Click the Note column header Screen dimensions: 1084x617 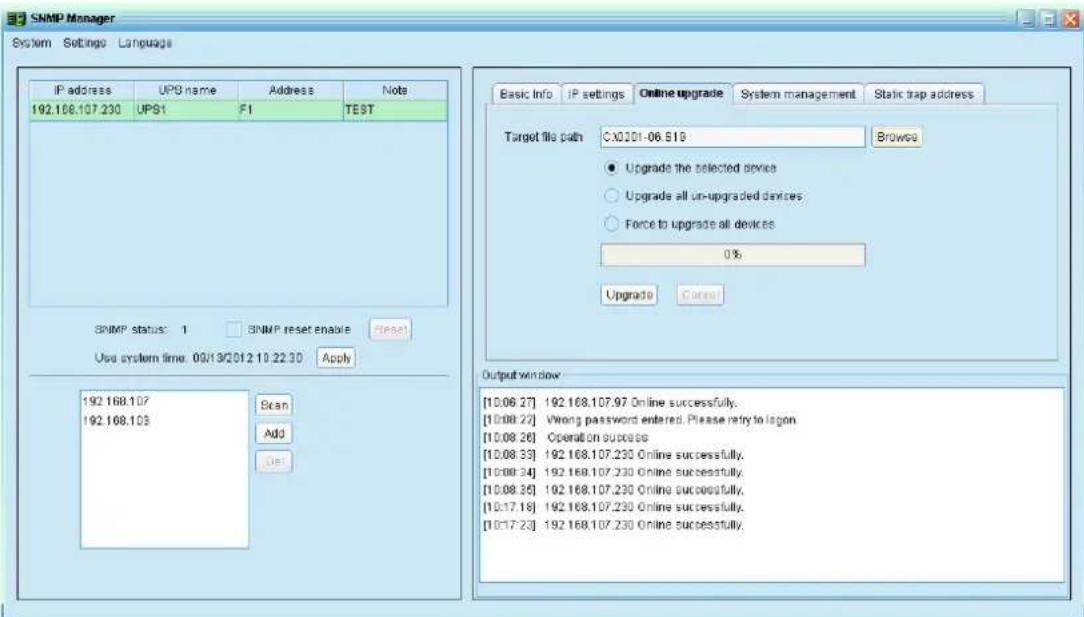tap(395, 91)
